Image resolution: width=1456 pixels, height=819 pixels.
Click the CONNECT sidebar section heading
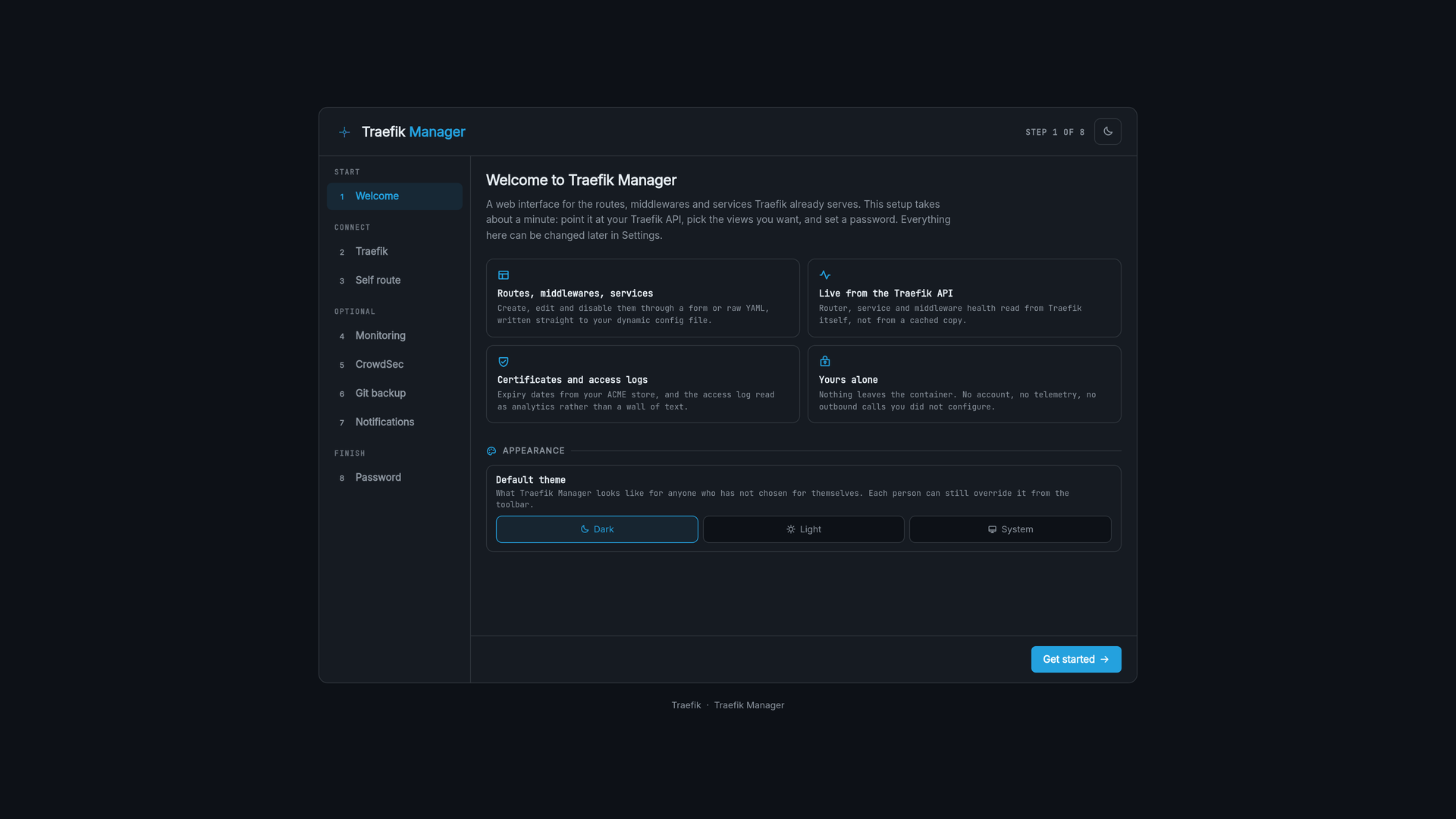point(352,227)
